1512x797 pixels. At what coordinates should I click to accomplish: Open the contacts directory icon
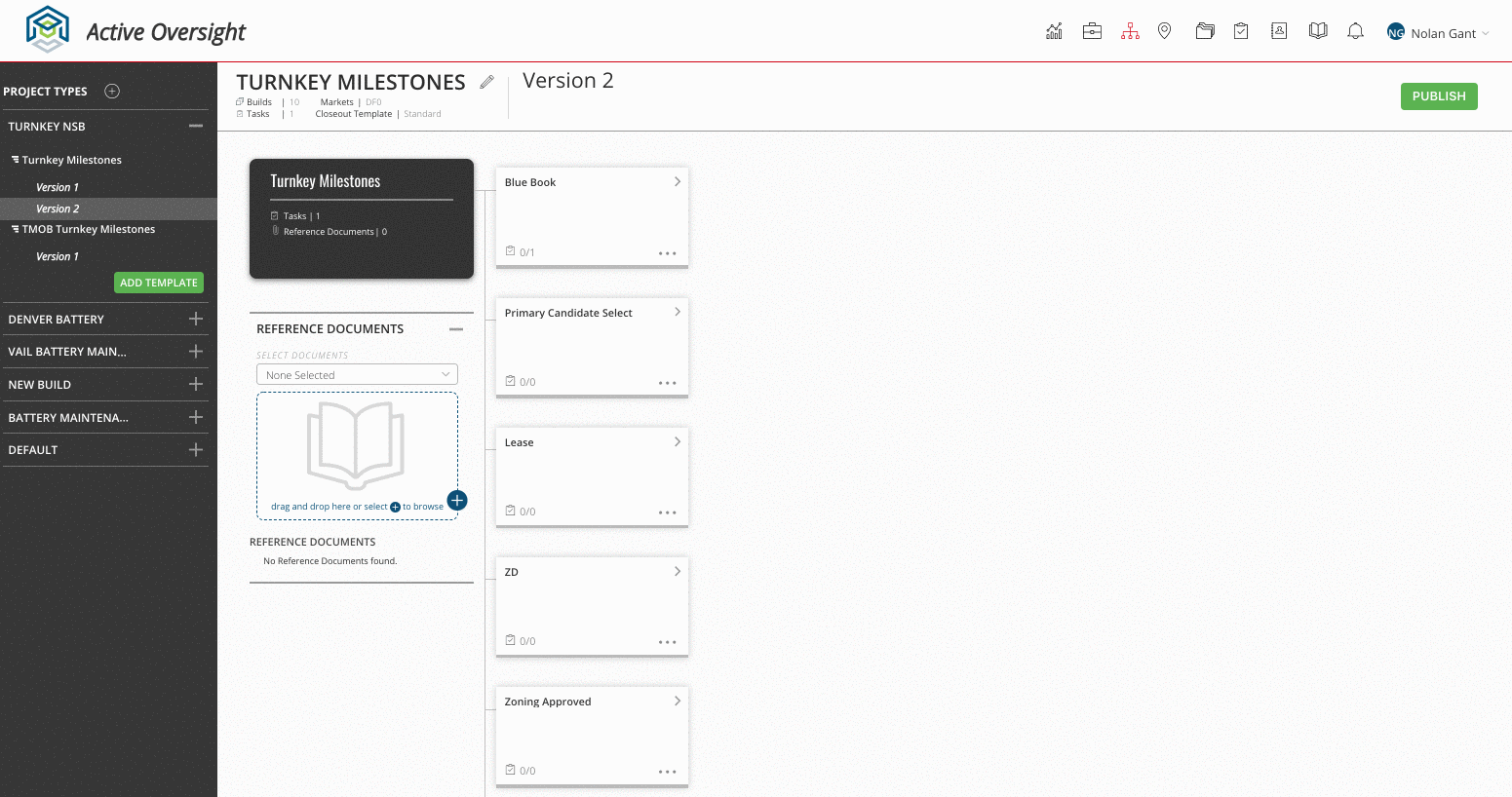click(x=1279, y=31)
